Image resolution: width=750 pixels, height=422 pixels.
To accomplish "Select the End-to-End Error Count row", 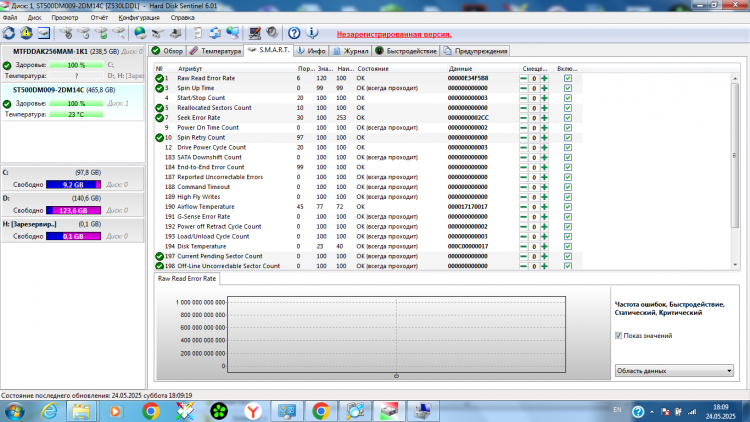I will (x=368, y=167).
